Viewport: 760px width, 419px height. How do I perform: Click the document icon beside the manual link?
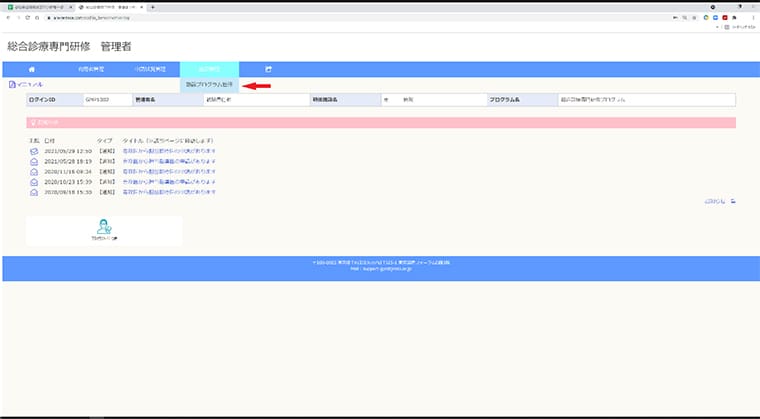tap(12, 84)
